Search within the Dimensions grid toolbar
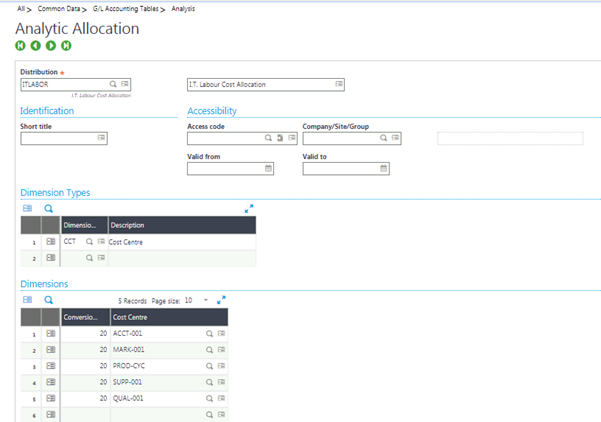The width and height of the screenshot is (601, 422). [x=48, y=299]
